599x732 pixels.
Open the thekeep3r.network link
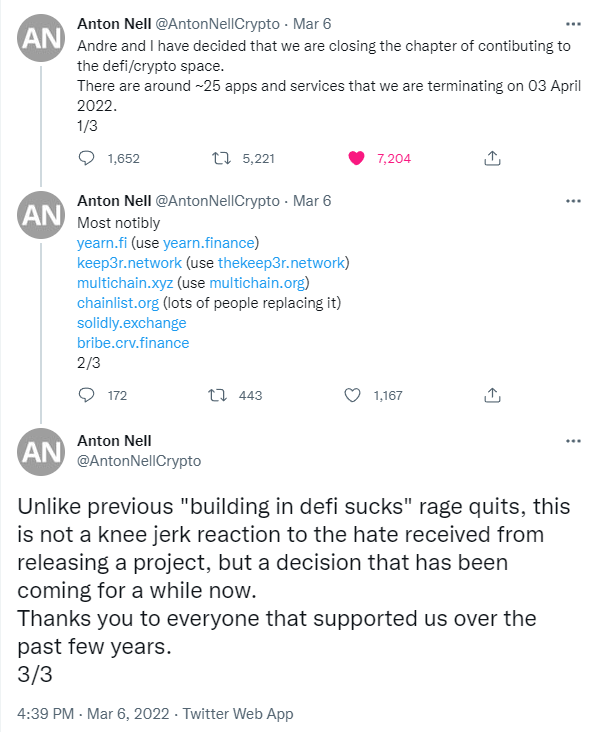pyautogui.click(x=281, y=263)
